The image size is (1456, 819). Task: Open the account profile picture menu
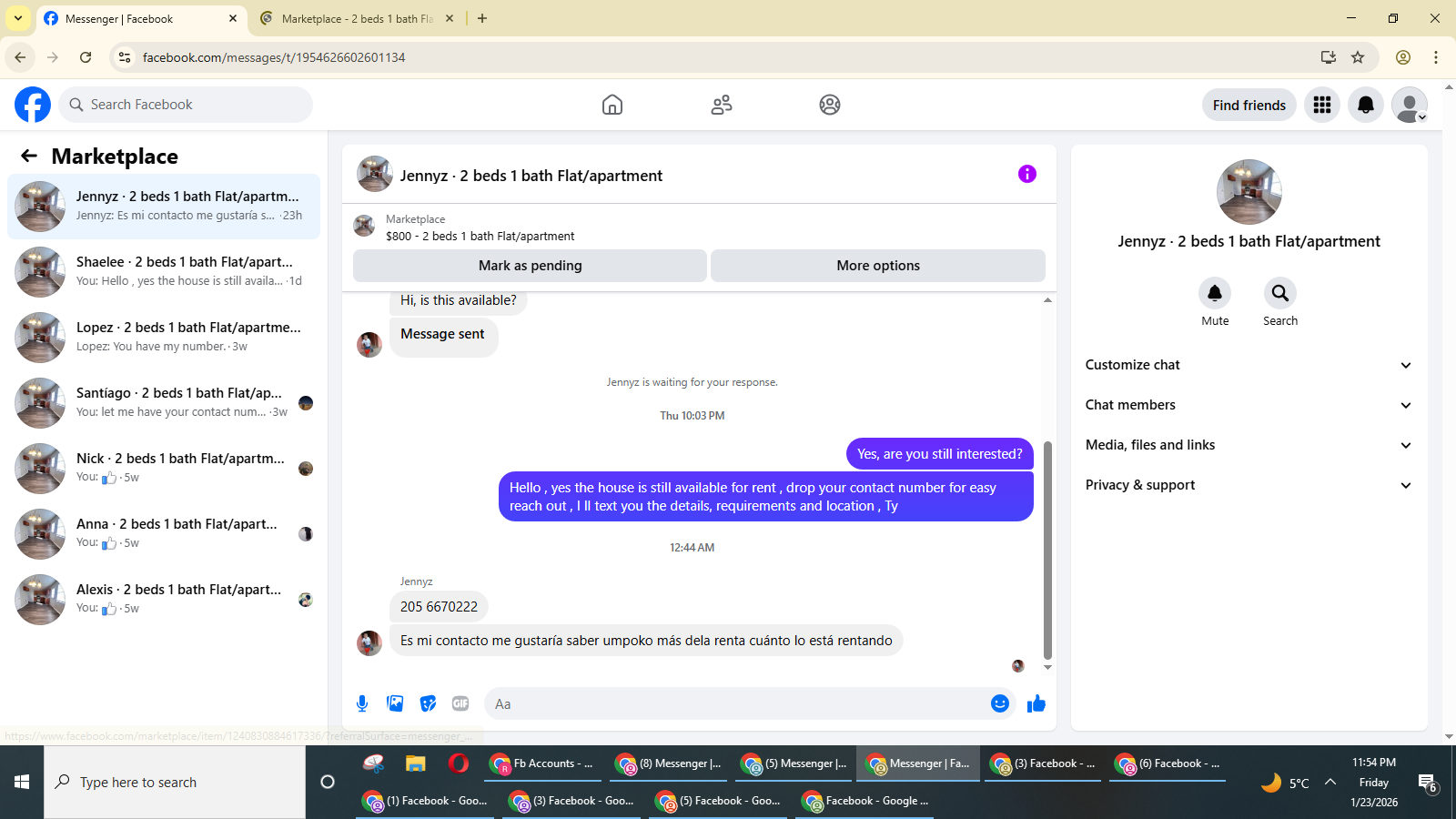pos(1410,105)
